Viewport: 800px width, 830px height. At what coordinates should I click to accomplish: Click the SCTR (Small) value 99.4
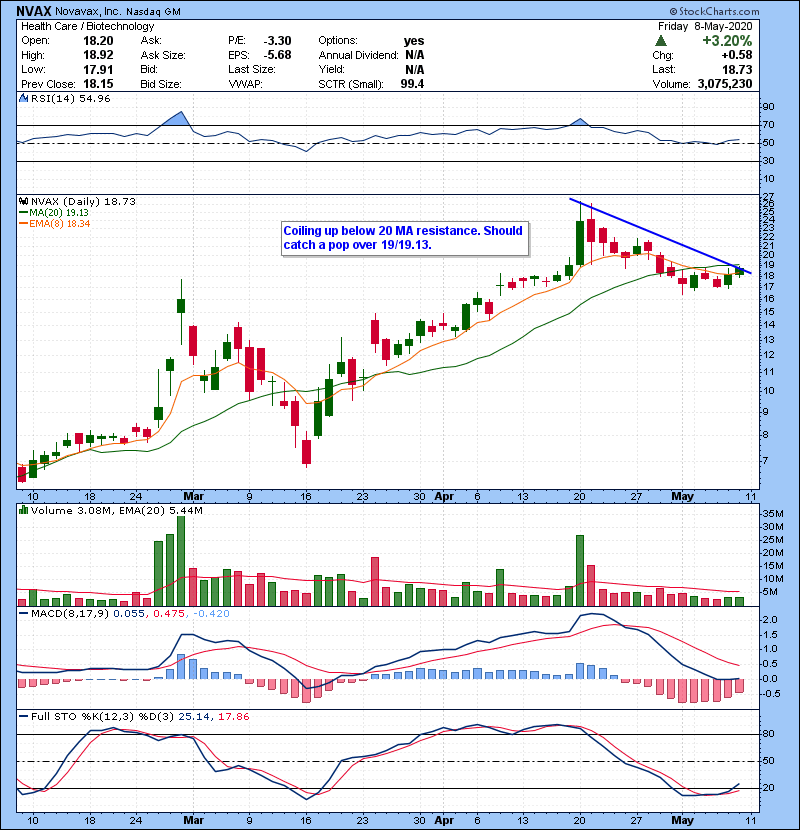coord(412,84)
